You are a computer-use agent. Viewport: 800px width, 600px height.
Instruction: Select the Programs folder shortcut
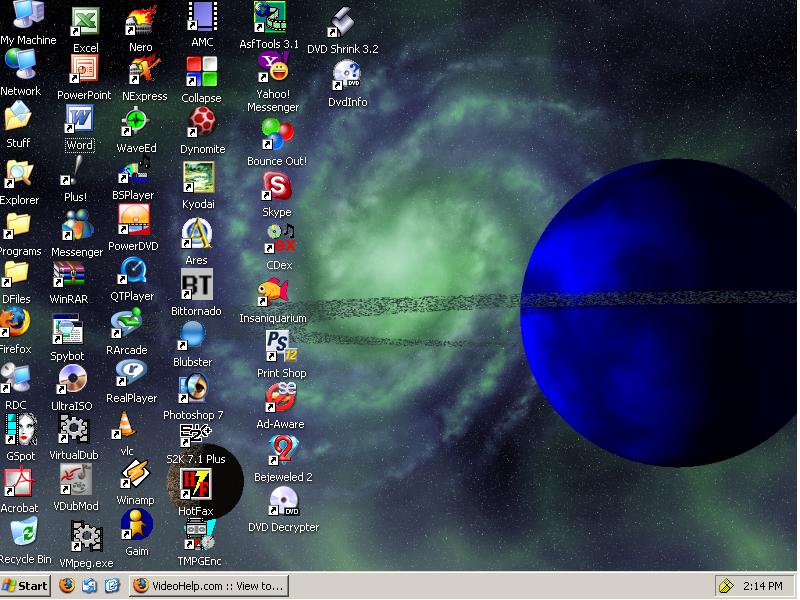(18, 226)
